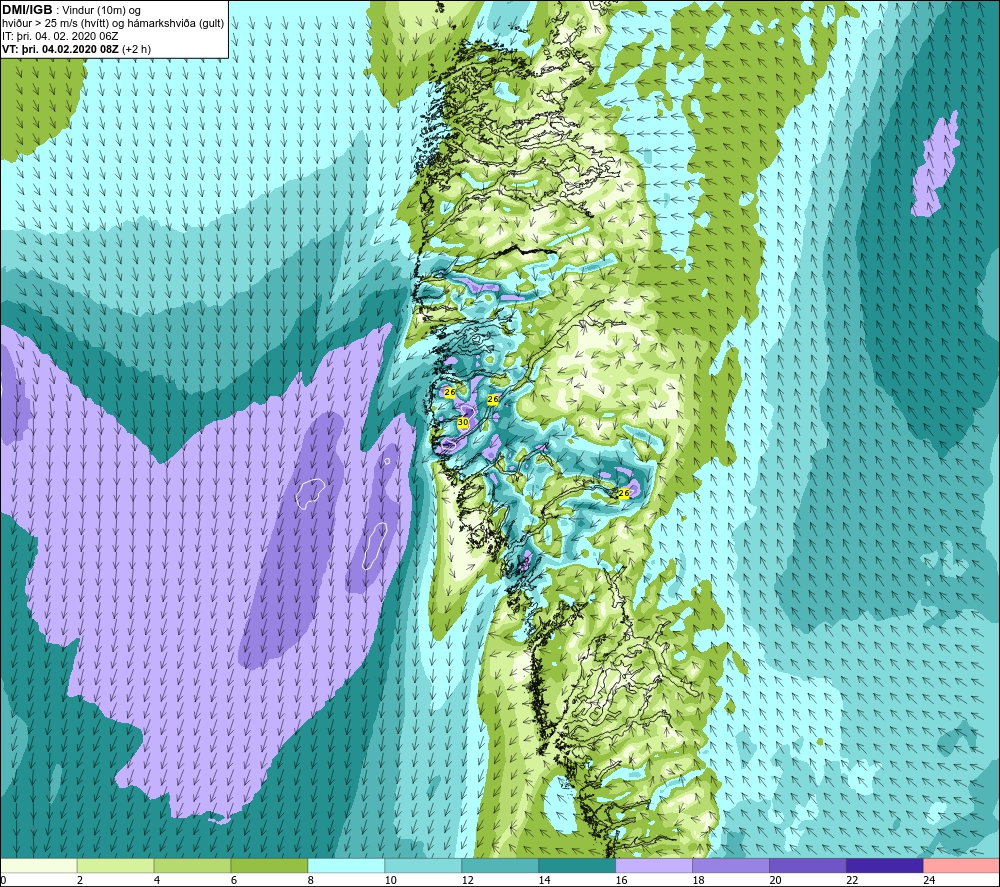This screenshot has height=887, width=1000.
Task: Pick the light lavender 16–18 legend swatch
Action: pyautogui.click(x=654, y=865)
